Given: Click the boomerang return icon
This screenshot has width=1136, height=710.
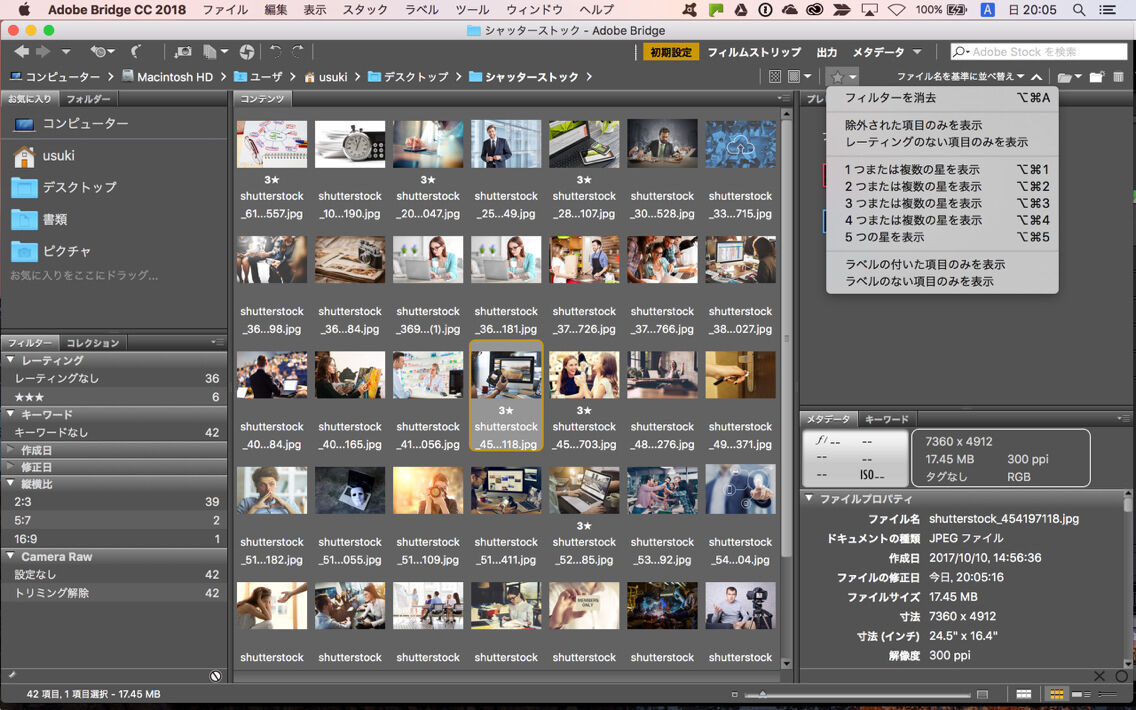Looking at the screenshot, I should pyautogui.click(x=135, y=51).
